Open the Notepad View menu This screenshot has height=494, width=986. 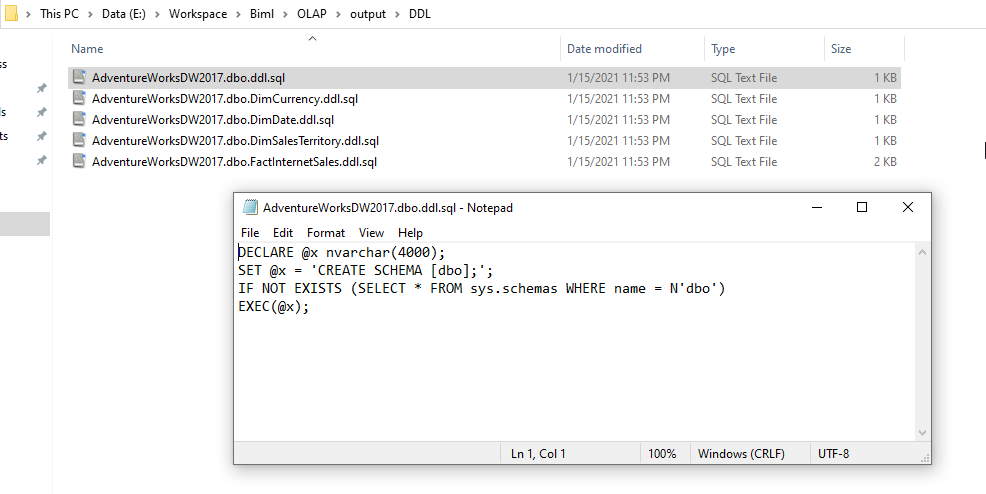click(x=371, y=233)
